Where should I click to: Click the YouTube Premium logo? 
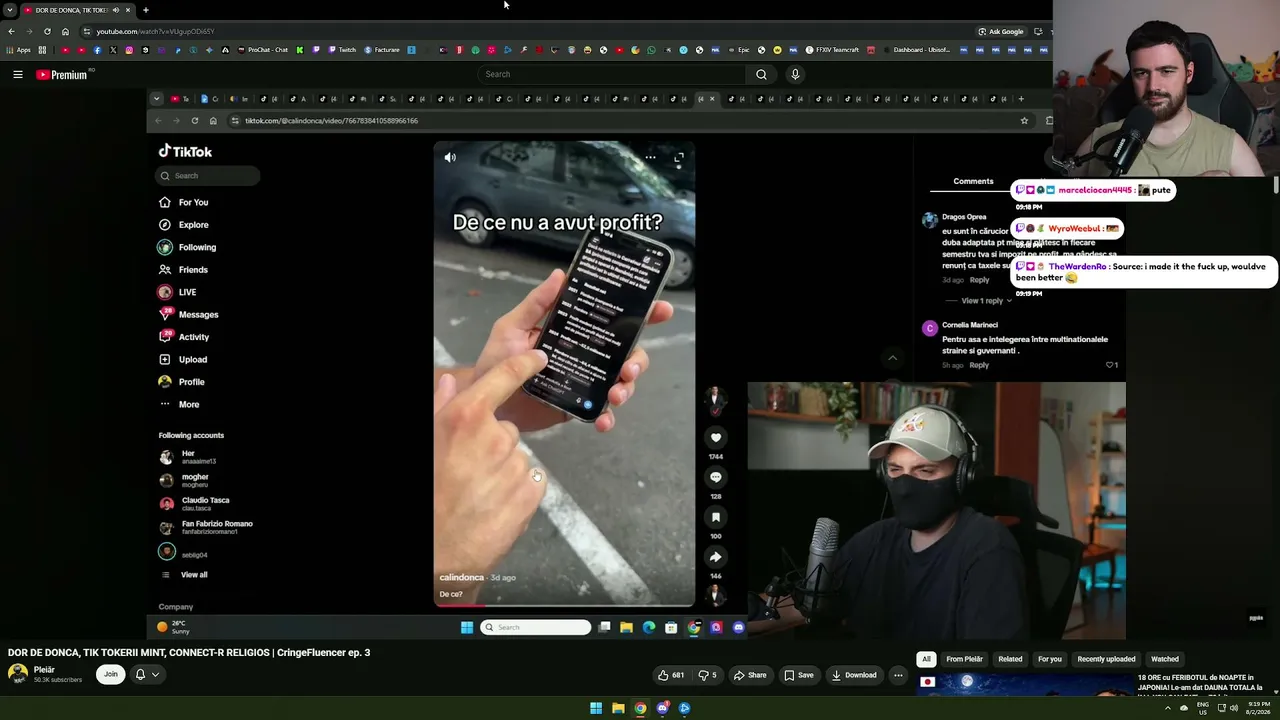click(62, 74)
